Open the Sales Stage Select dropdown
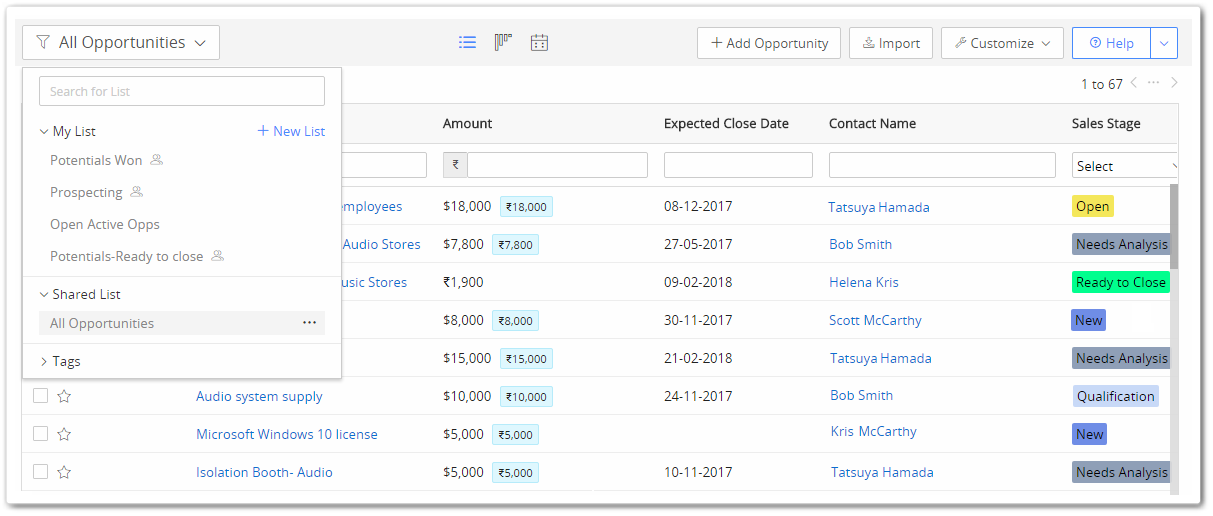 pos(1126,166)
